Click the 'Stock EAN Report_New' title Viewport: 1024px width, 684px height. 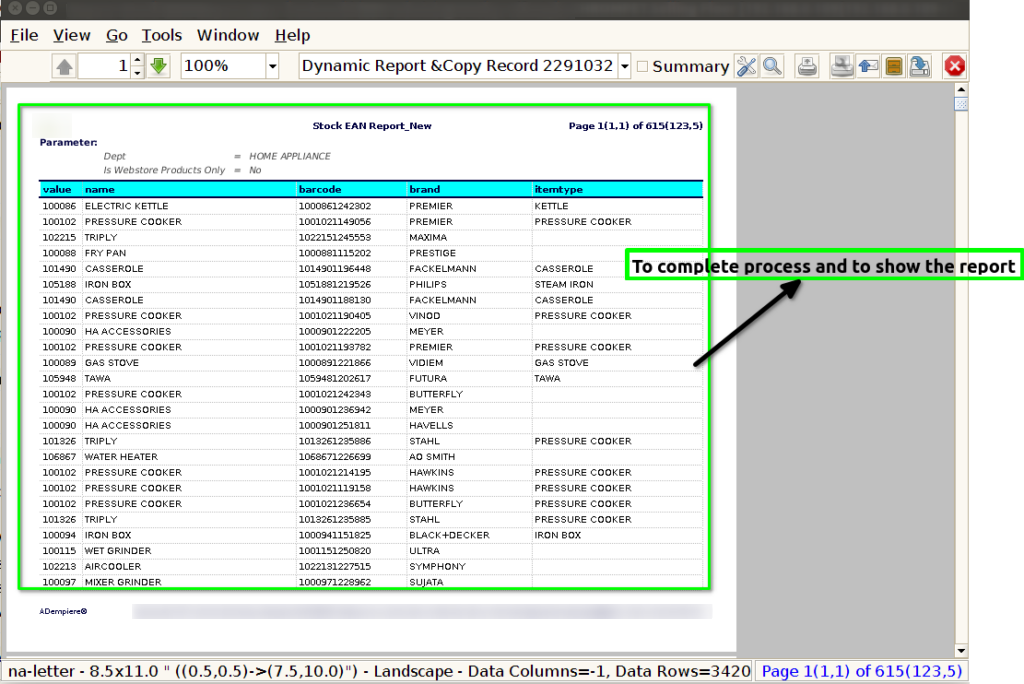coord(372,125)
